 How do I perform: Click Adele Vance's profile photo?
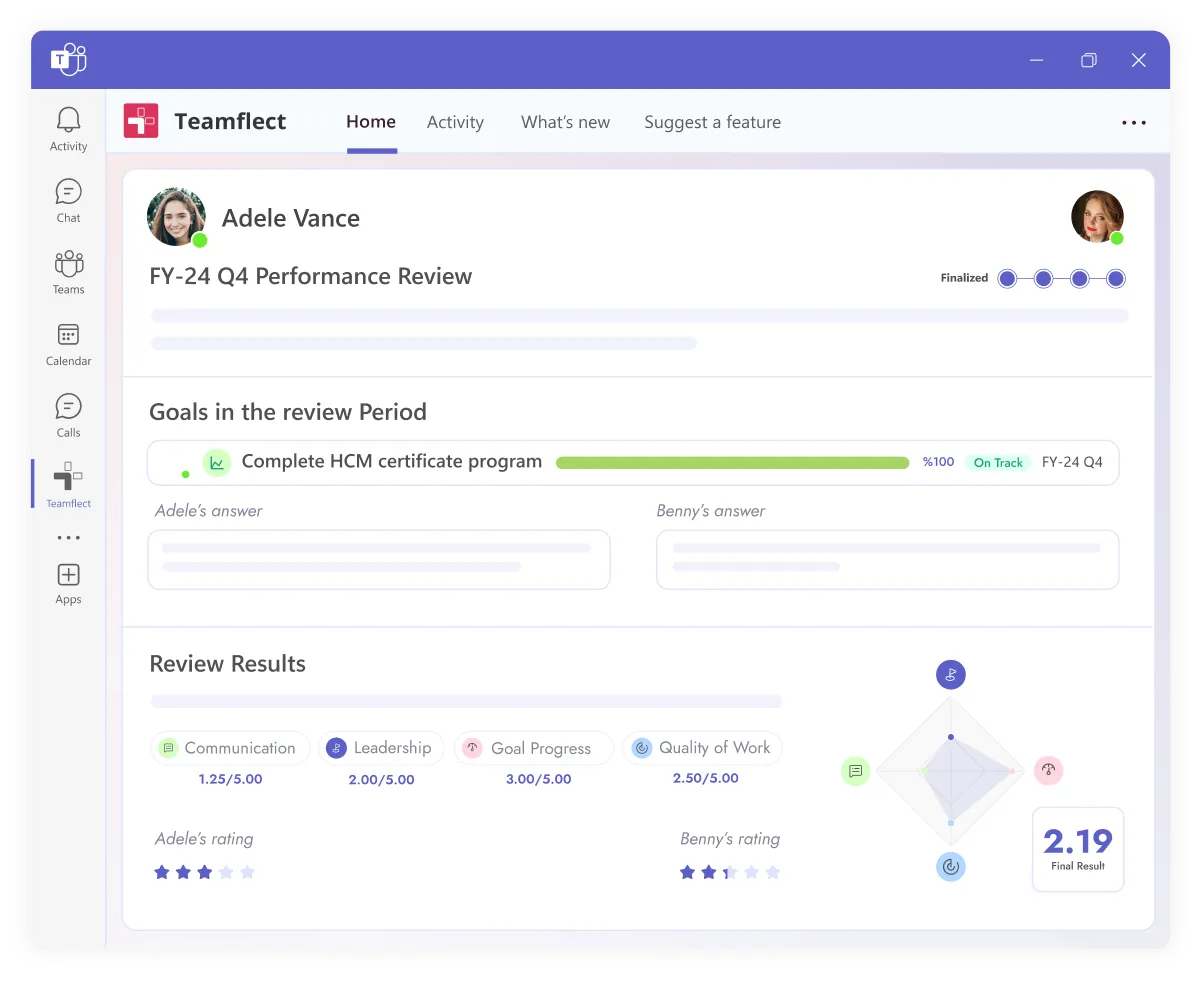click(x=176, y=217)
